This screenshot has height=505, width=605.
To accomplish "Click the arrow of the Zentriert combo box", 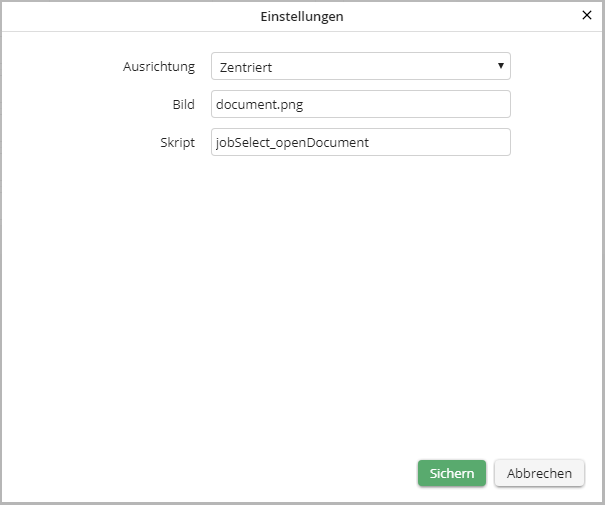I will click(x=501, y=66).
